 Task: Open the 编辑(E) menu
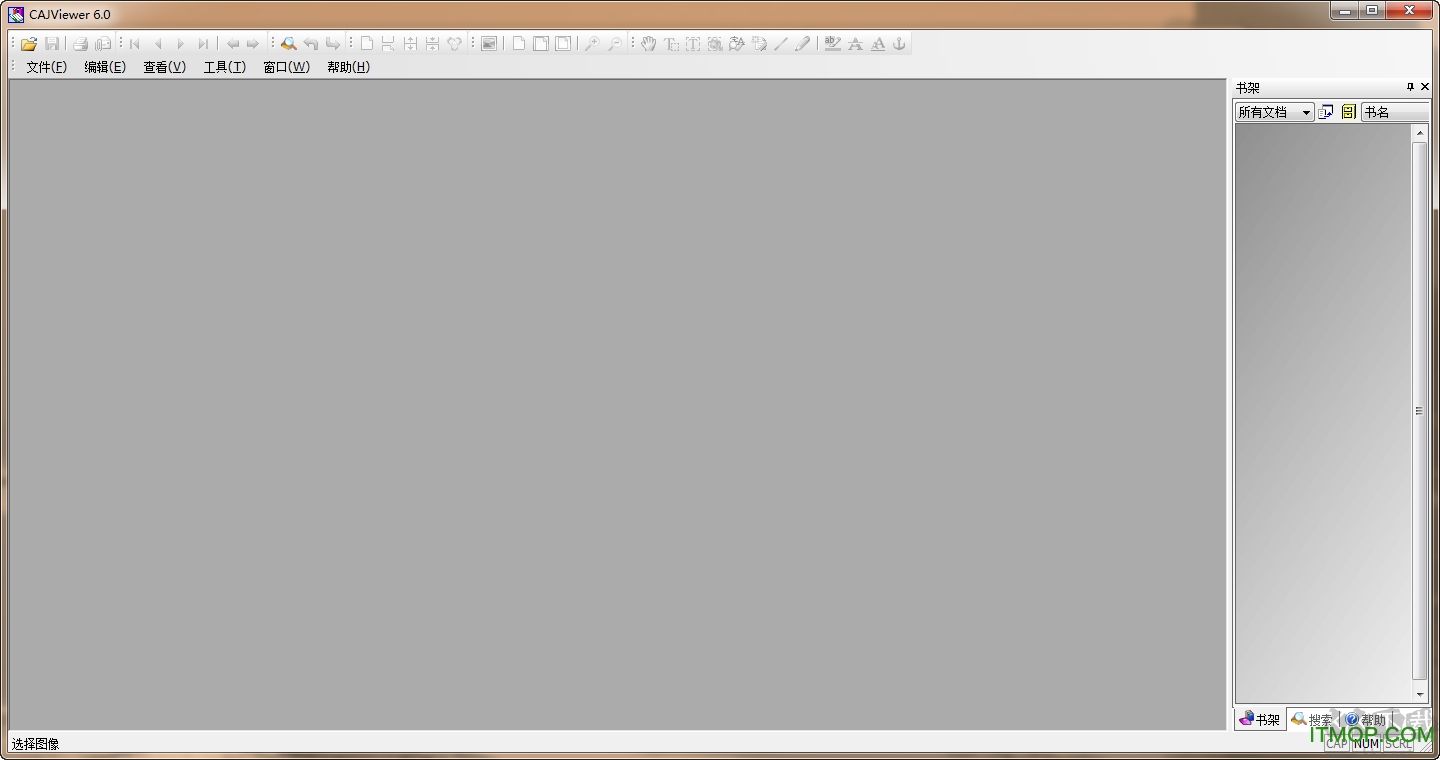click(x=105, y=67)
